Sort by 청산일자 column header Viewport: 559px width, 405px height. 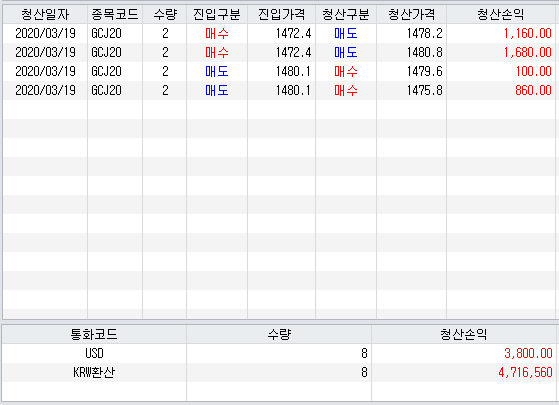(x=45, y=15)
